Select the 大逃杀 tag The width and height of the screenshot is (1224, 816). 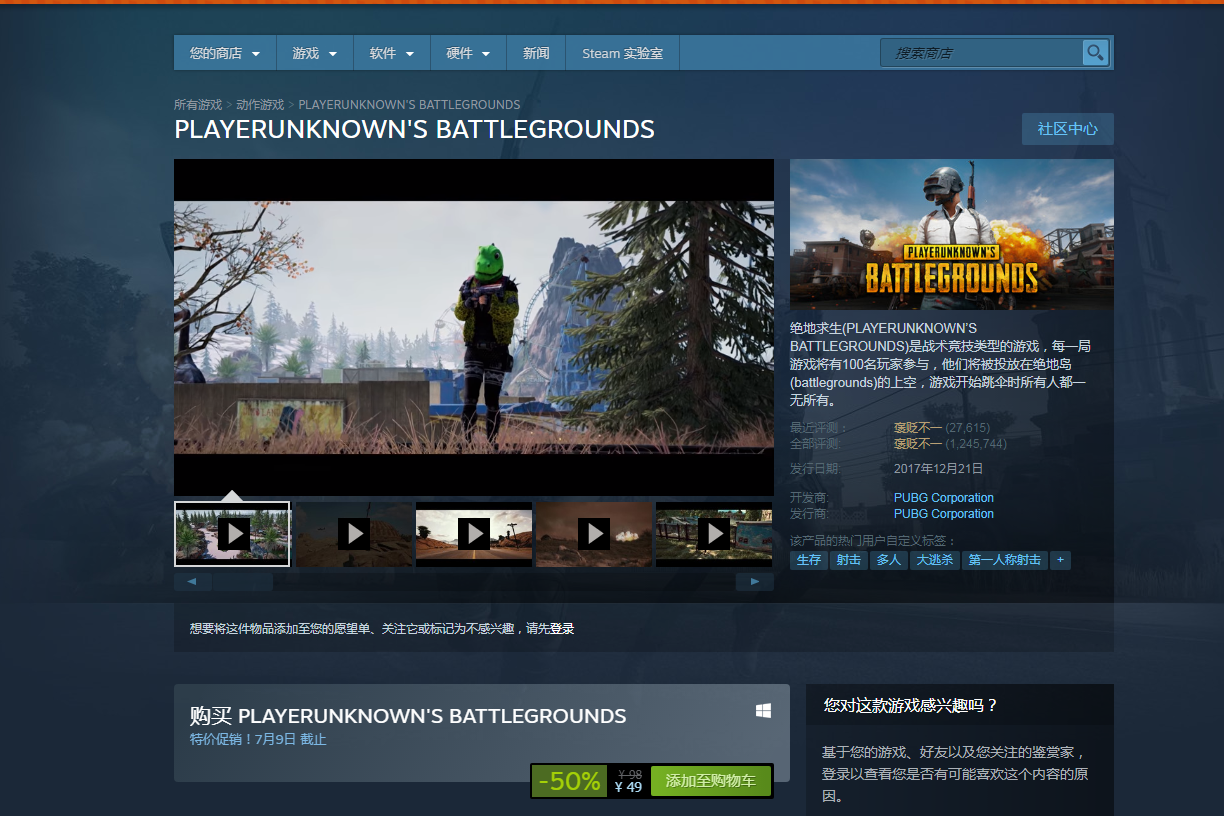click(x=935, y=560)
